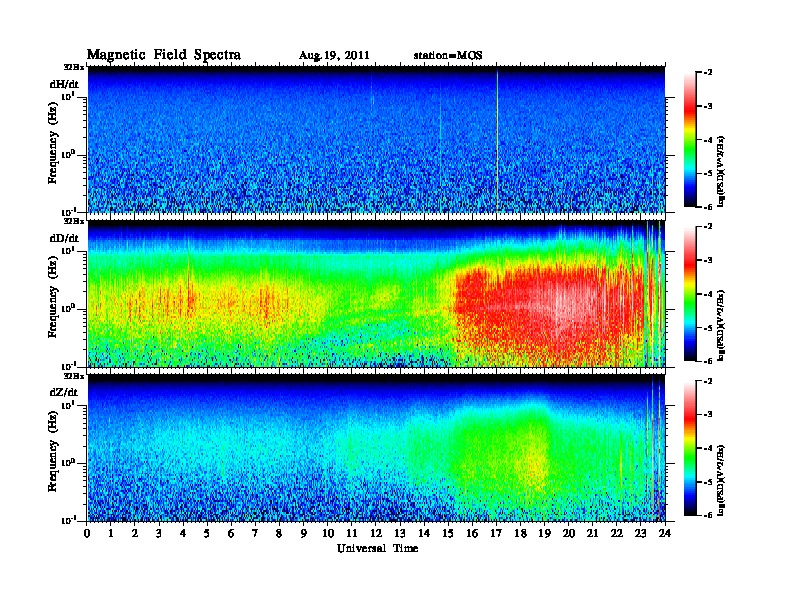Click the vertical spike at 17 UT in dH/dt plot

pyautogui.click(x=497, y=139)
